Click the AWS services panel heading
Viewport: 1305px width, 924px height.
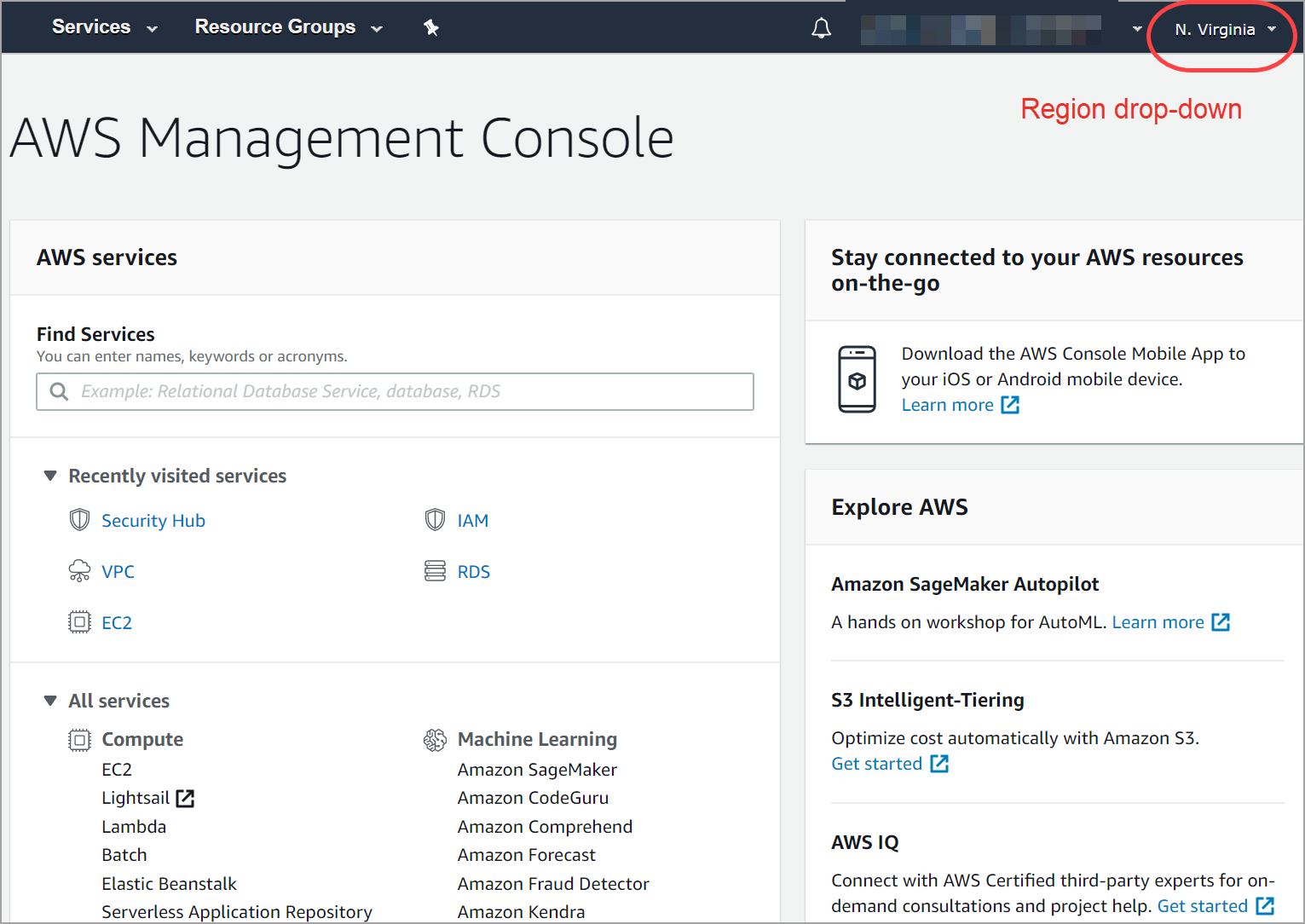tap(107, 257)
